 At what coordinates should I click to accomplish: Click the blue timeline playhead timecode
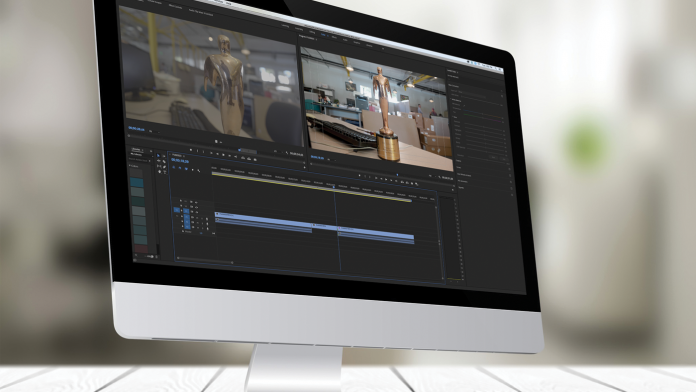[x=180, y=160]
